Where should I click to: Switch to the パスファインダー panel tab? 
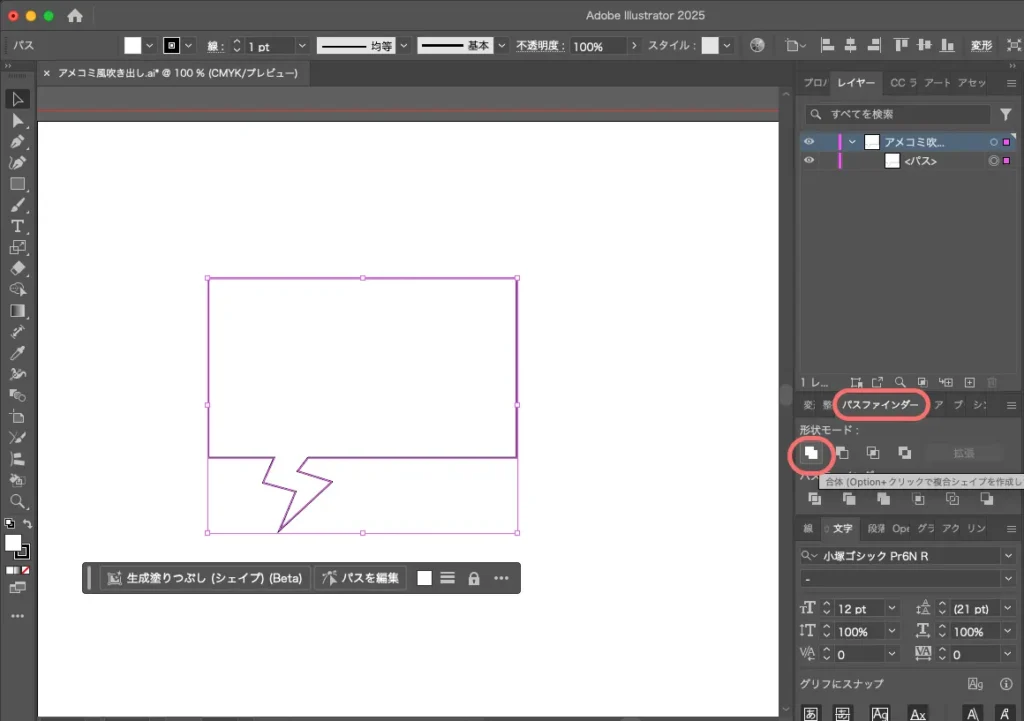click(879, 404)
